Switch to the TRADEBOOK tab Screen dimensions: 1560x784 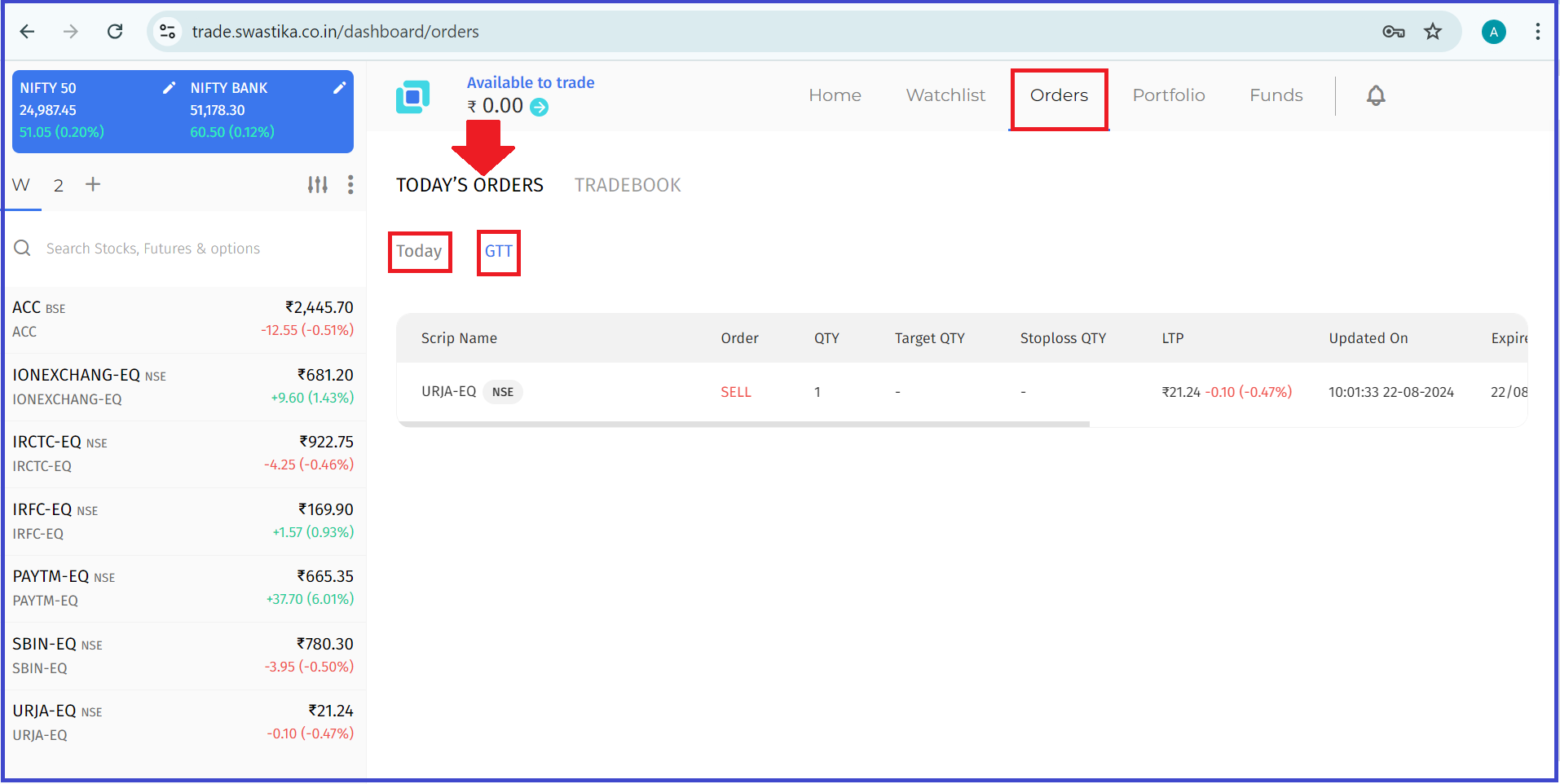(627, 185)
